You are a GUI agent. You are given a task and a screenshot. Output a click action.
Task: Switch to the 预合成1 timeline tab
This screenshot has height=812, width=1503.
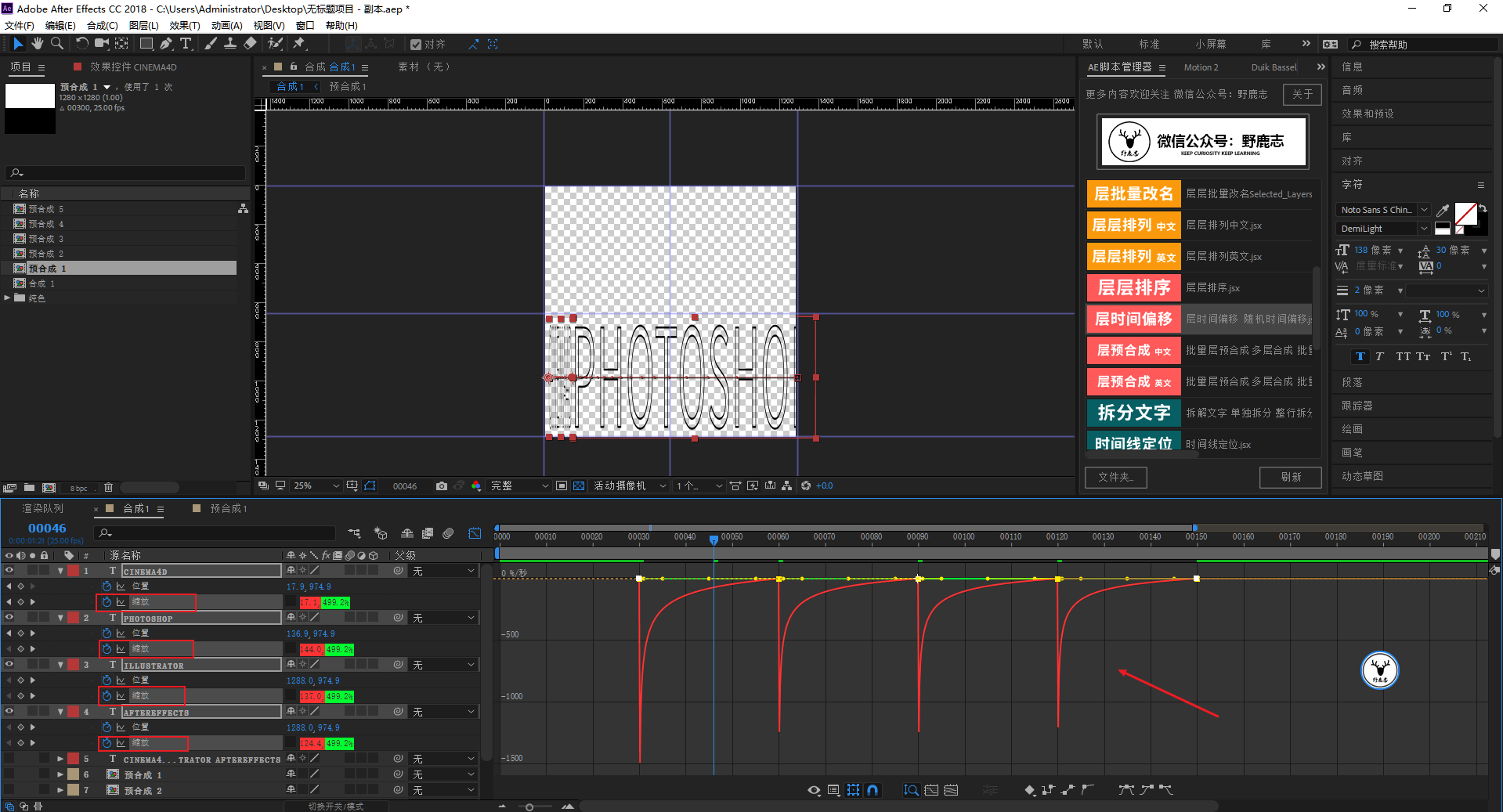pos(227,509)
